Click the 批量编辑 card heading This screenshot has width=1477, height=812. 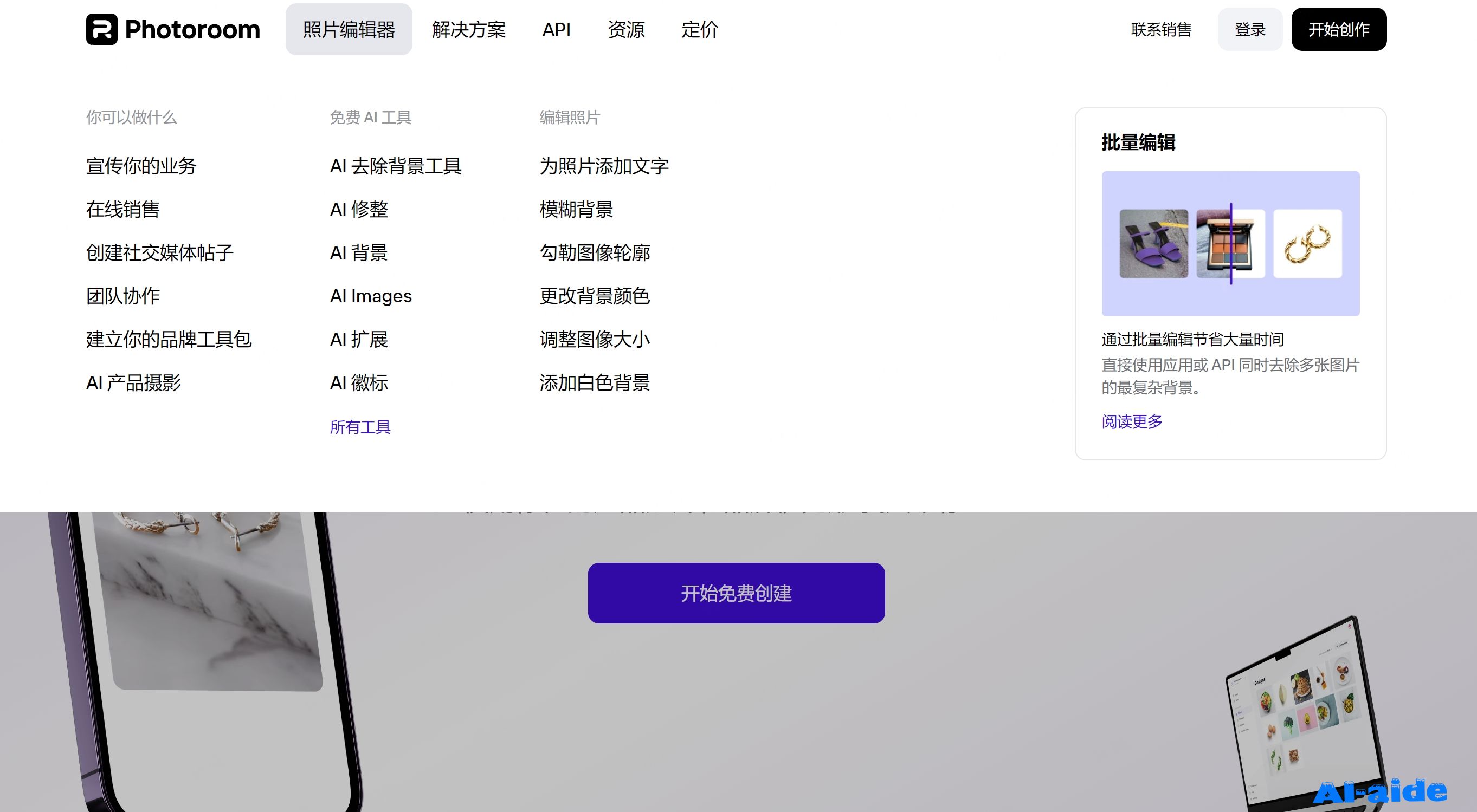1138,142
